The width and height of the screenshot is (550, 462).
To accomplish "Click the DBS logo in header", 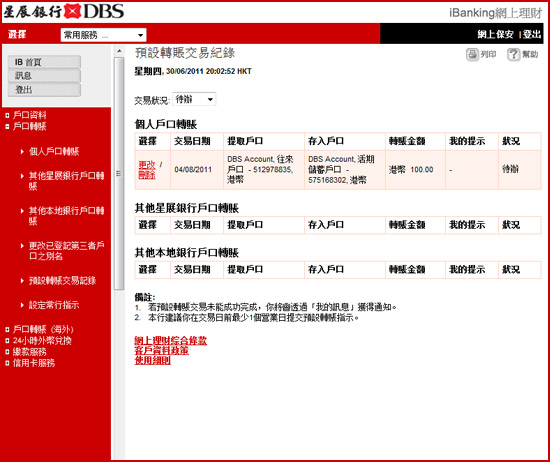I will click(63, 12).
